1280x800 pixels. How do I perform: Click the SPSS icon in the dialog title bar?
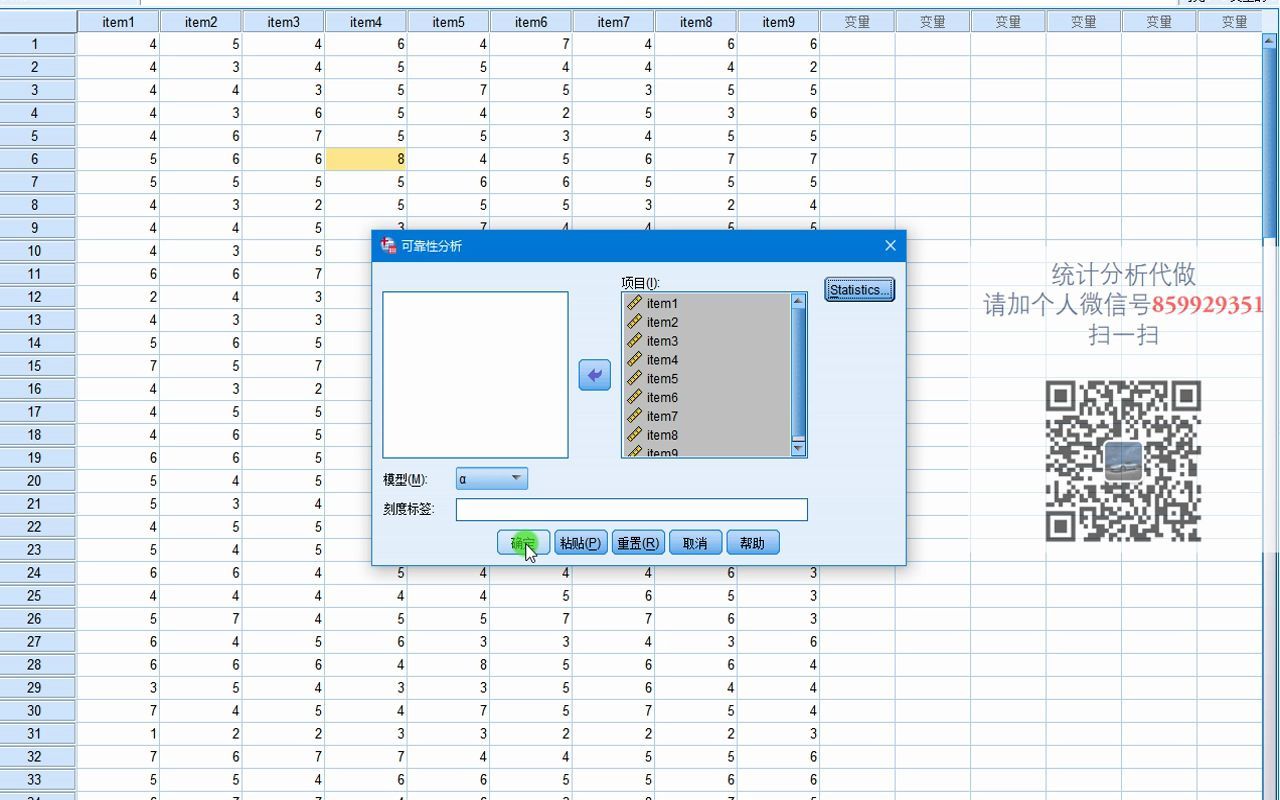389,246
